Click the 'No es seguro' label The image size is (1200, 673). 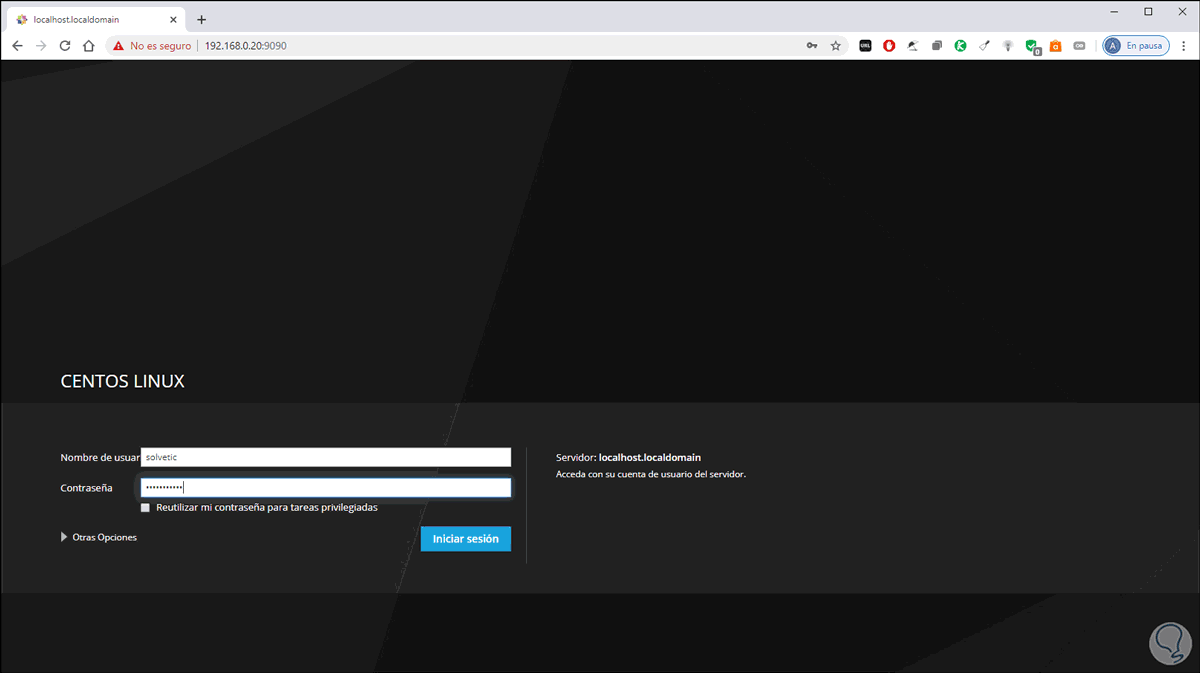click(160, 46)
